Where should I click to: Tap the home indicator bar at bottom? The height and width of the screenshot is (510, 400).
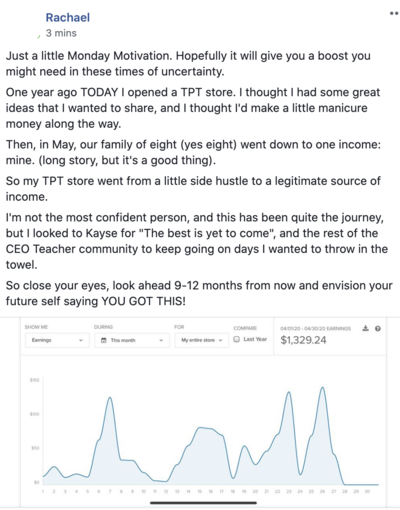[x=203, y=503]
